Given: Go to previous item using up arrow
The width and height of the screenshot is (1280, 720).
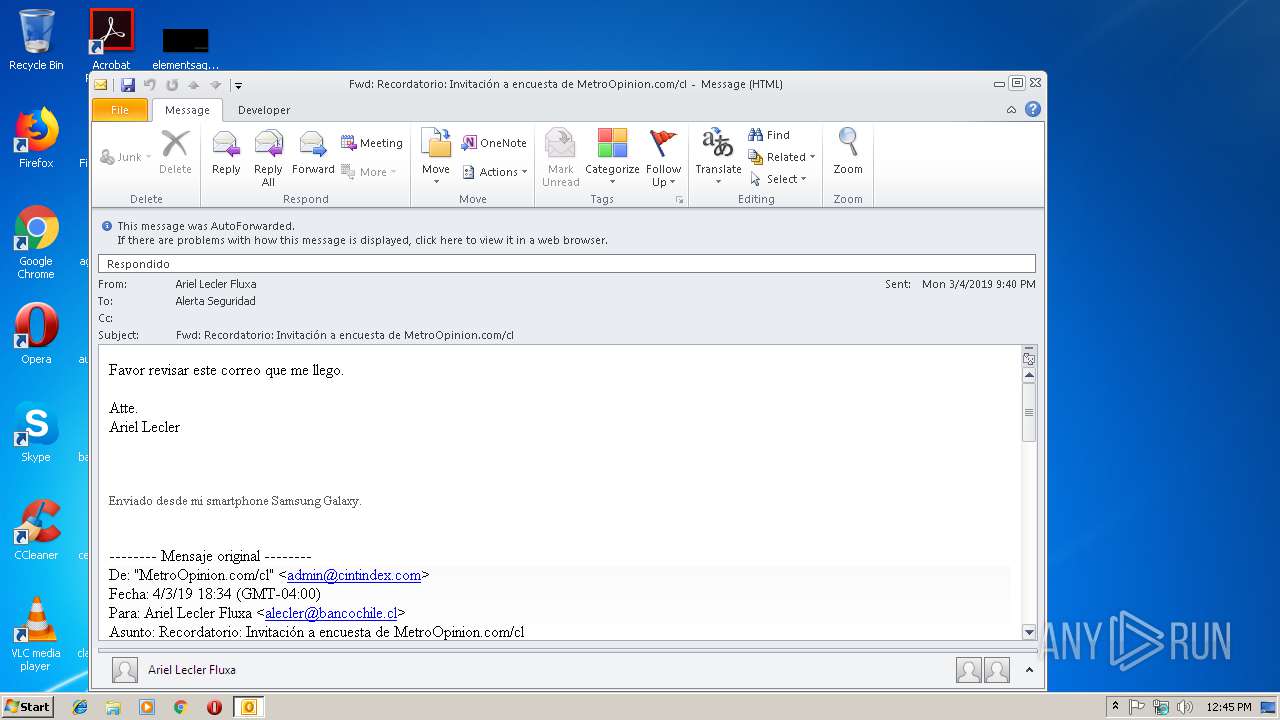Looking at the screenshot, I should tap(194, 85).
